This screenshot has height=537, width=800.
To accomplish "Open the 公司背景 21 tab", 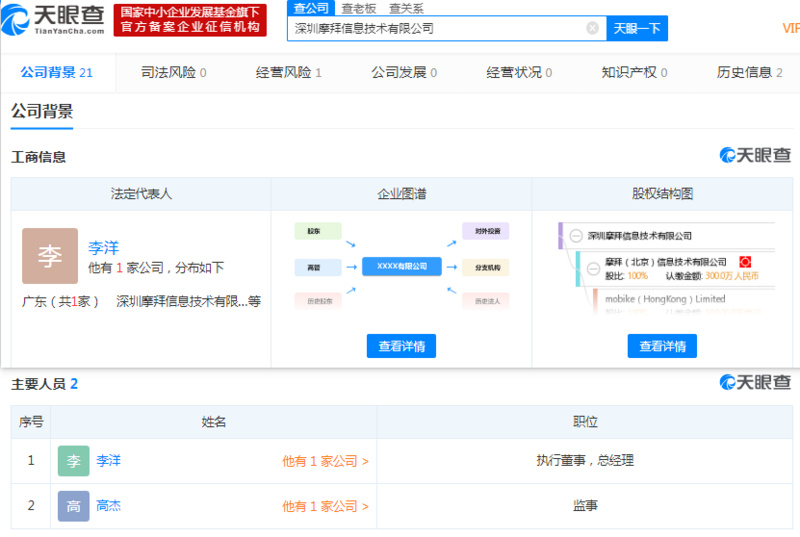I will [57, 72].
